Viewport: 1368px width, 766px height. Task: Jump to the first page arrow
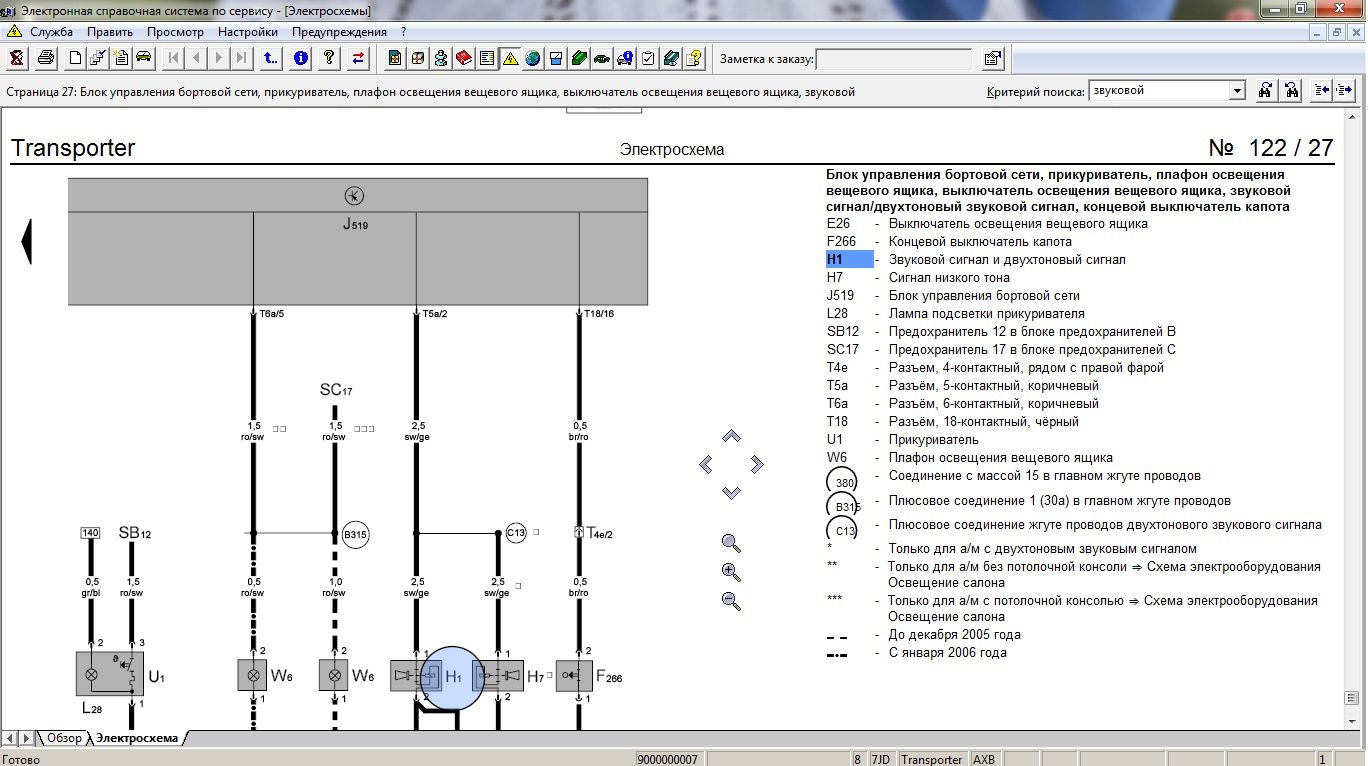(174, 58)
